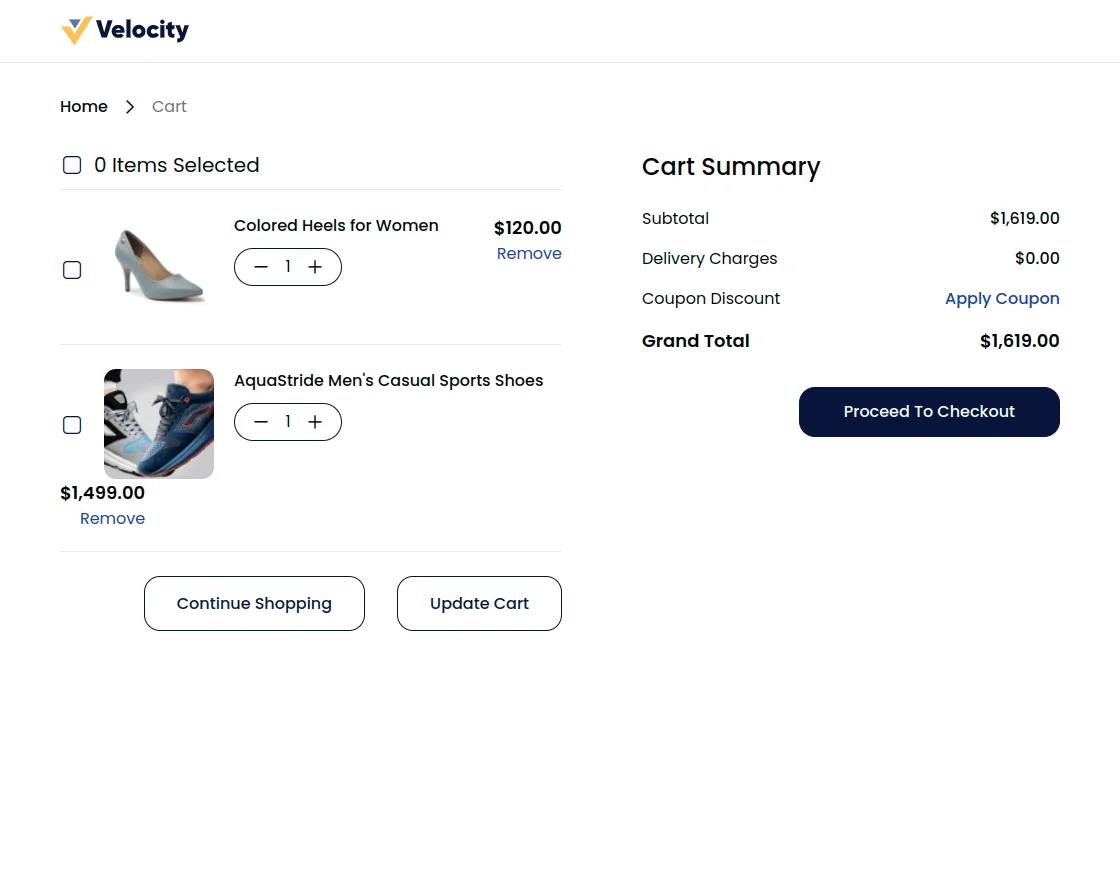Remove AquaStride sports shoes from the cart
The height and width of the screenshot is (880, 1120).
tap(112, 518)
